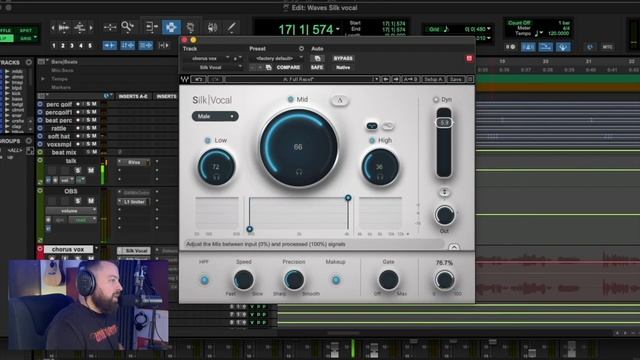This screenshot has height=360, width=640.
Task: Click the Waves logo in plugin toolbar
Action: point(185,79)
